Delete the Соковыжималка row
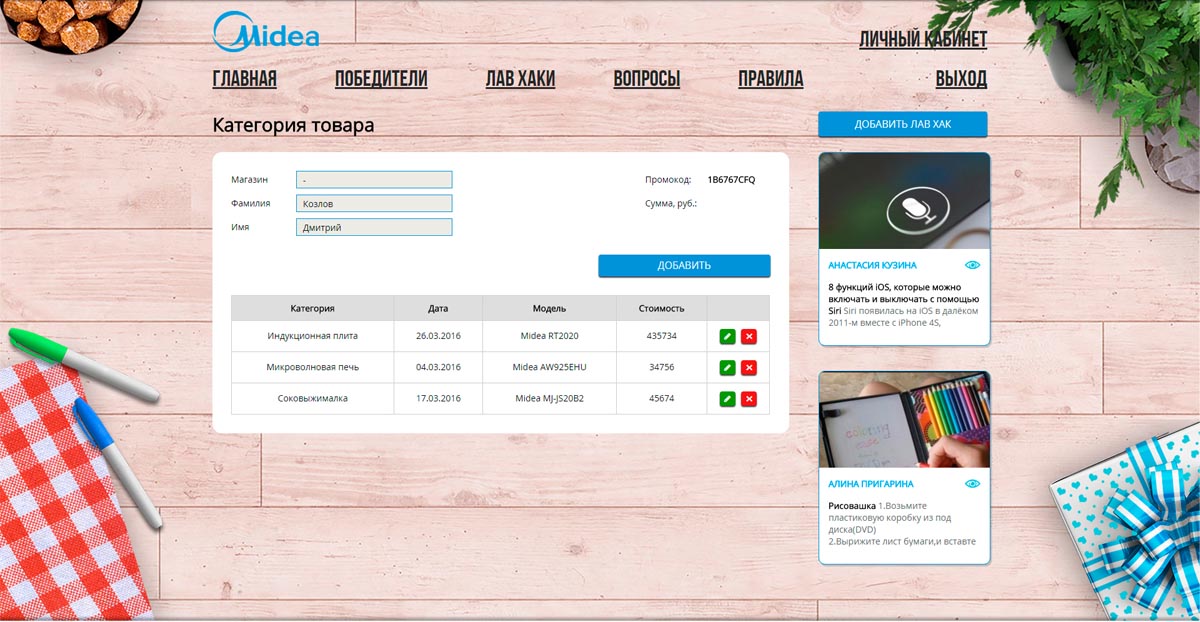This screenshot has height=622, width=1200. [749, 399]
